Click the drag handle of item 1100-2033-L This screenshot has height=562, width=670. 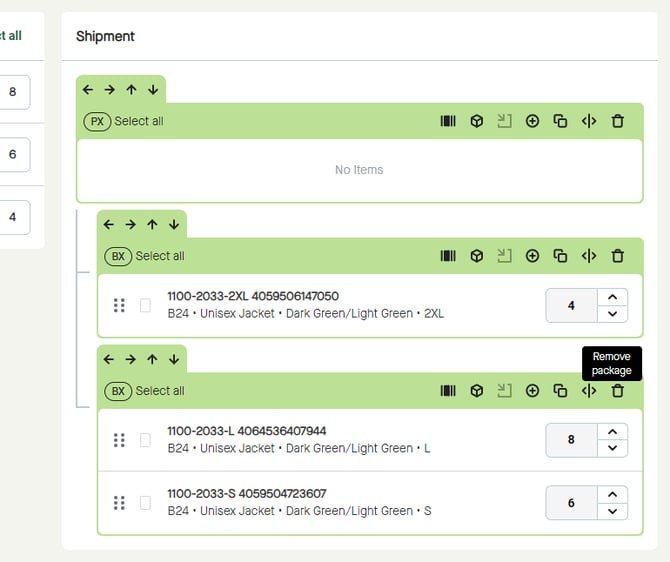(x=119, y=440)
